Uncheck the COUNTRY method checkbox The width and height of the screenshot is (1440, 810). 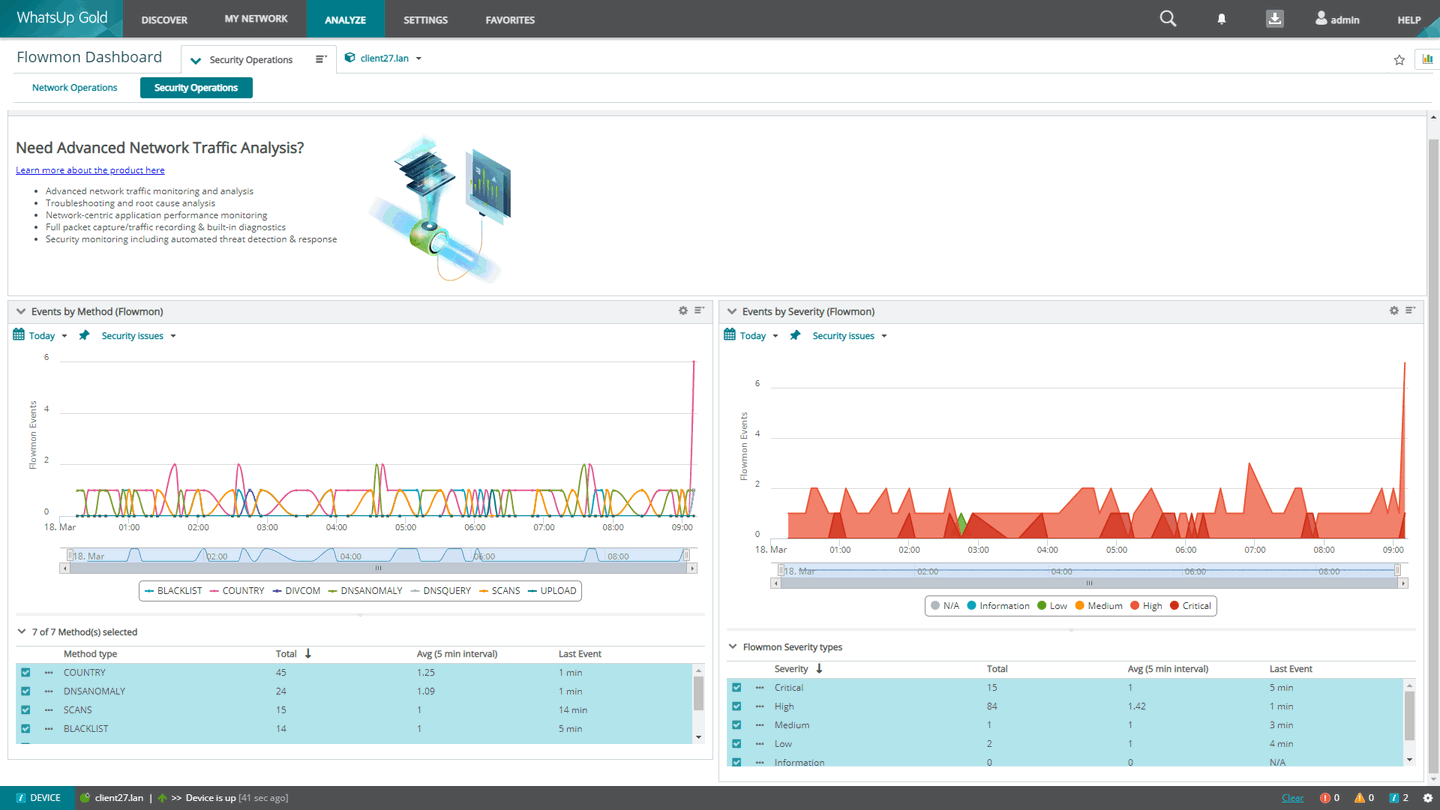(26, 673)
